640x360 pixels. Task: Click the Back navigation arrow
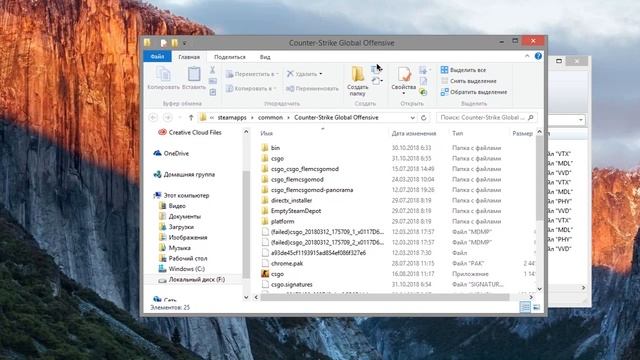[153, 118]
